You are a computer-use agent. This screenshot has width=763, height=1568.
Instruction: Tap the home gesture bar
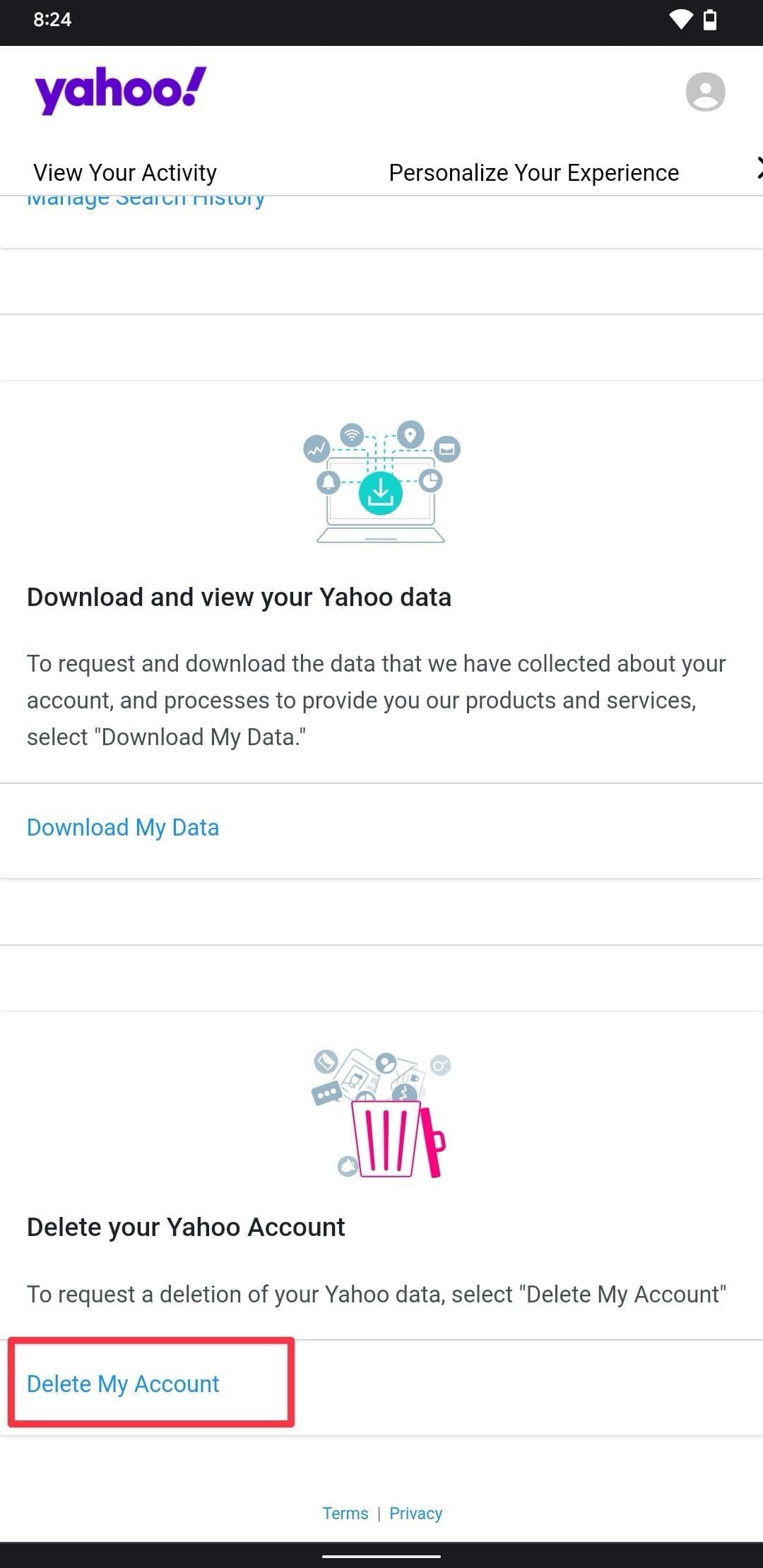[381, 1555]
